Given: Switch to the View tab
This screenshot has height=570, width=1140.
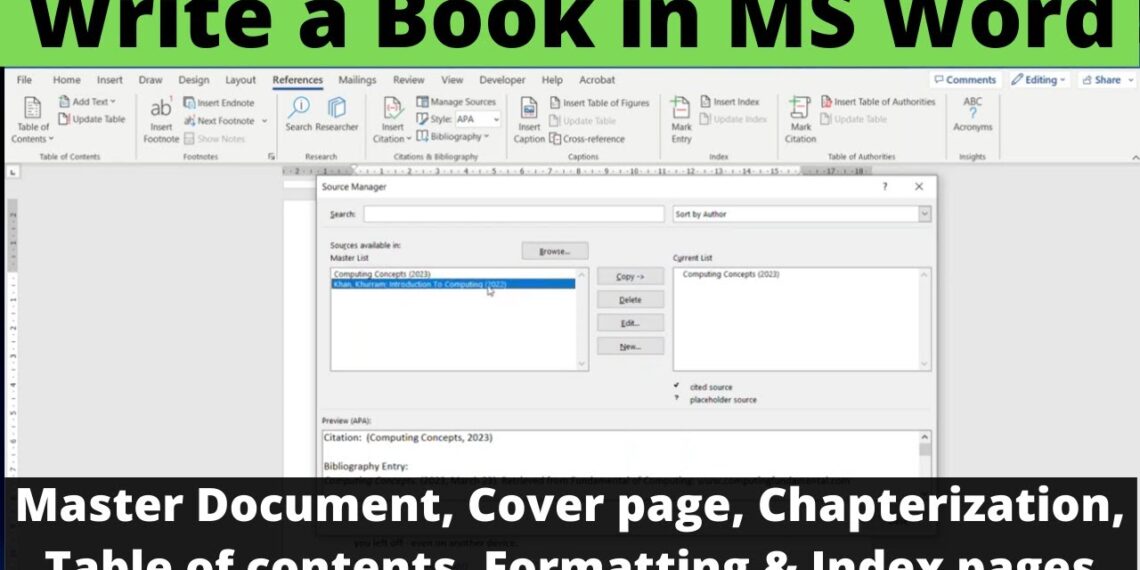Looking at the screenshot, I should pyautogui.click(x=451, y=80).
